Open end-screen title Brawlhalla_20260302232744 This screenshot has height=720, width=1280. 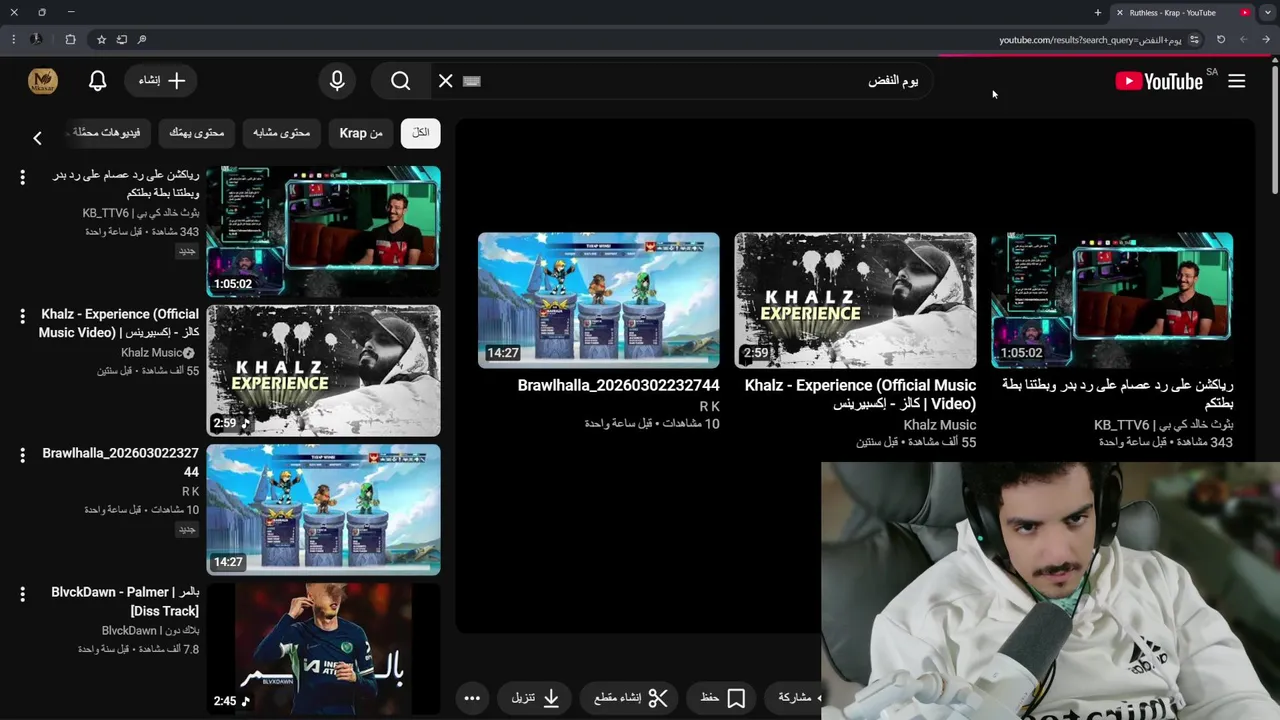[x=618, y=385]
